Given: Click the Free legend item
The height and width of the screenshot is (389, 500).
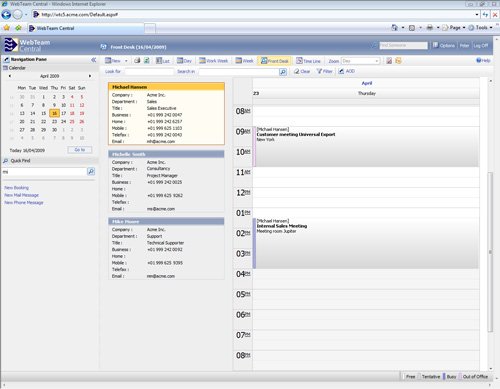Looking at the screenshot, I should (410, 376).
